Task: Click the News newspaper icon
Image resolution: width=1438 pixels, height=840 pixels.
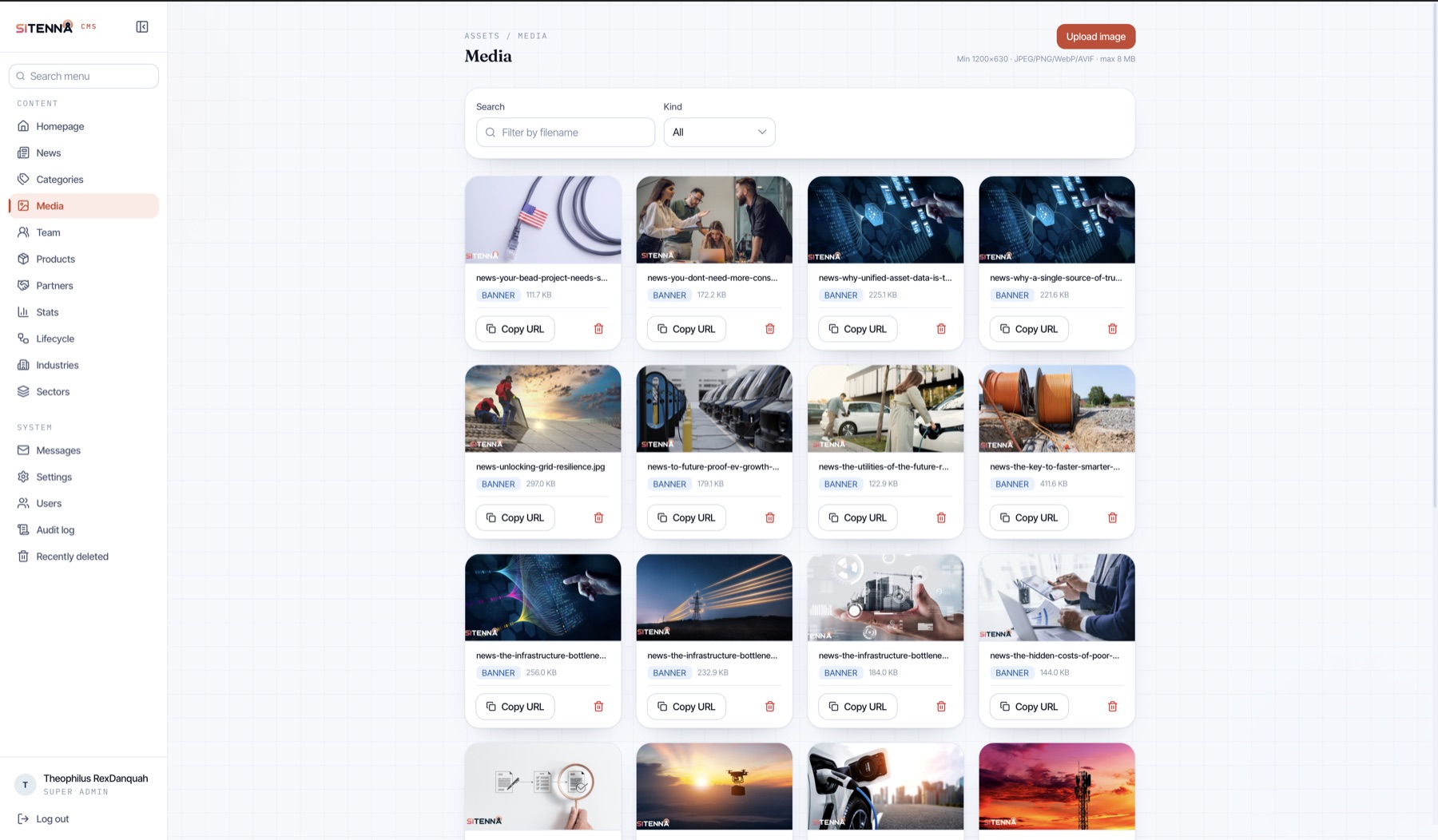Action: (23, 153)
